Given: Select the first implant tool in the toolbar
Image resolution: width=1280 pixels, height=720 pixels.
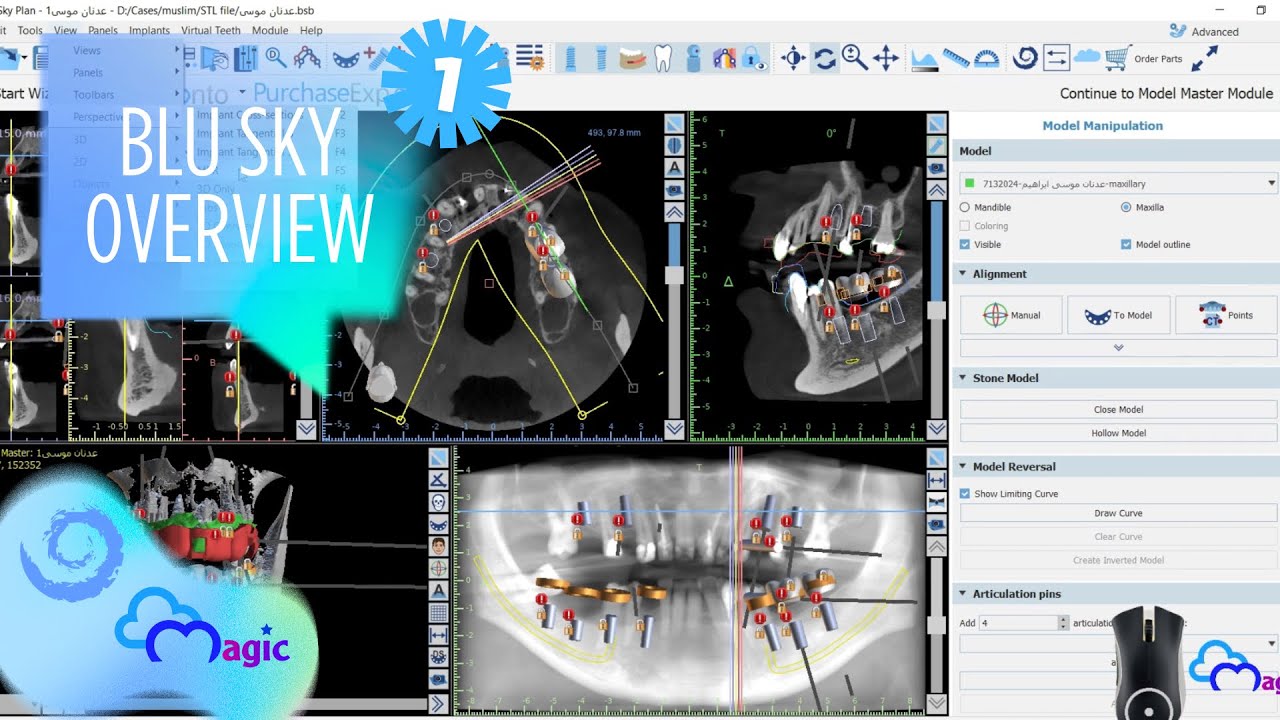Looking at the screenshot, I should coord(569,58).
